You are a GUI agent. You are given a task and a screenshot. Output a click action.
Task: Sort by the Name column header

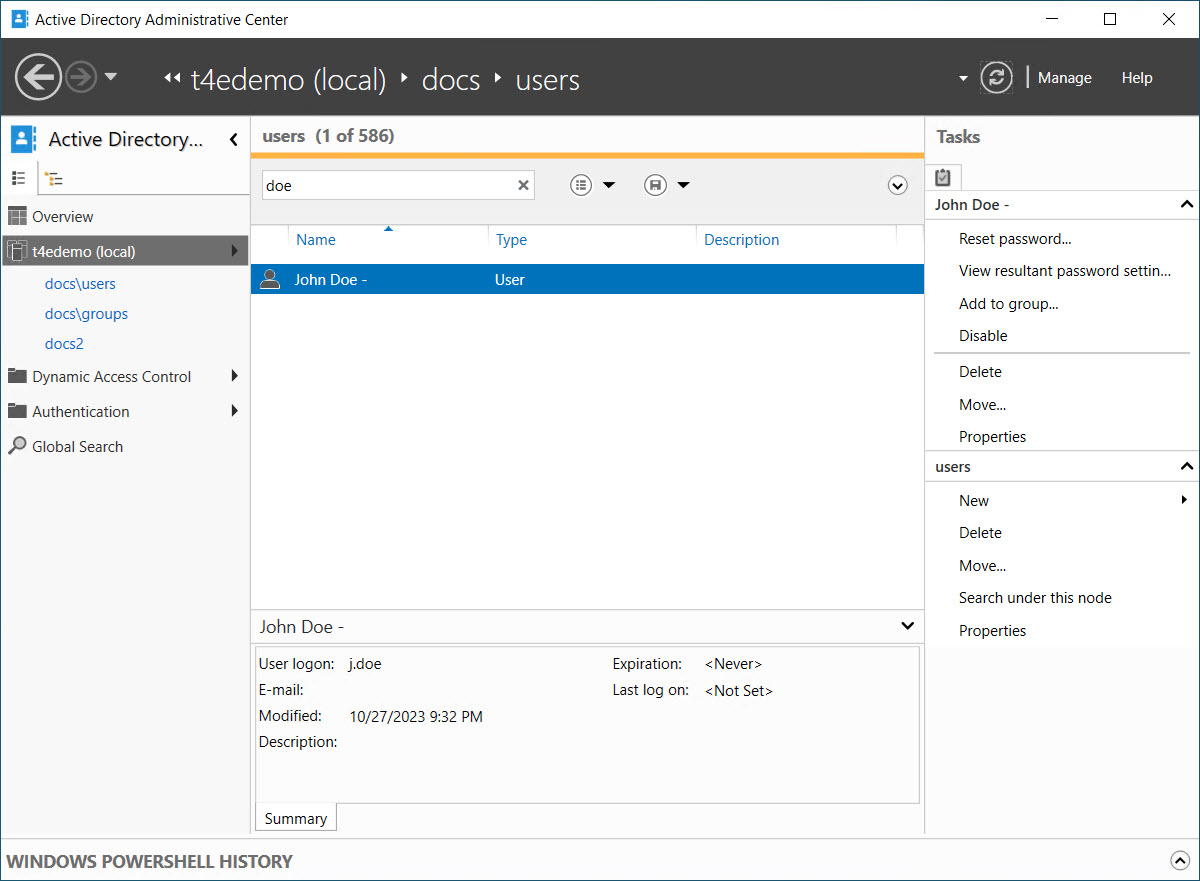pos(316,240)
